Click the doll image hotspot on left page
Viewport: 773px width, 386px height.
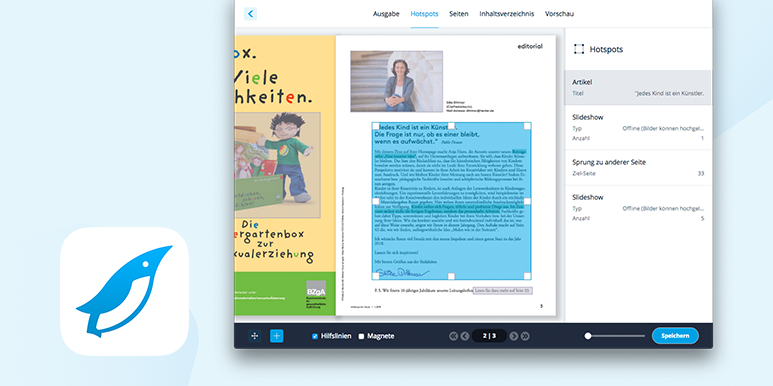[x=278, y=165]
